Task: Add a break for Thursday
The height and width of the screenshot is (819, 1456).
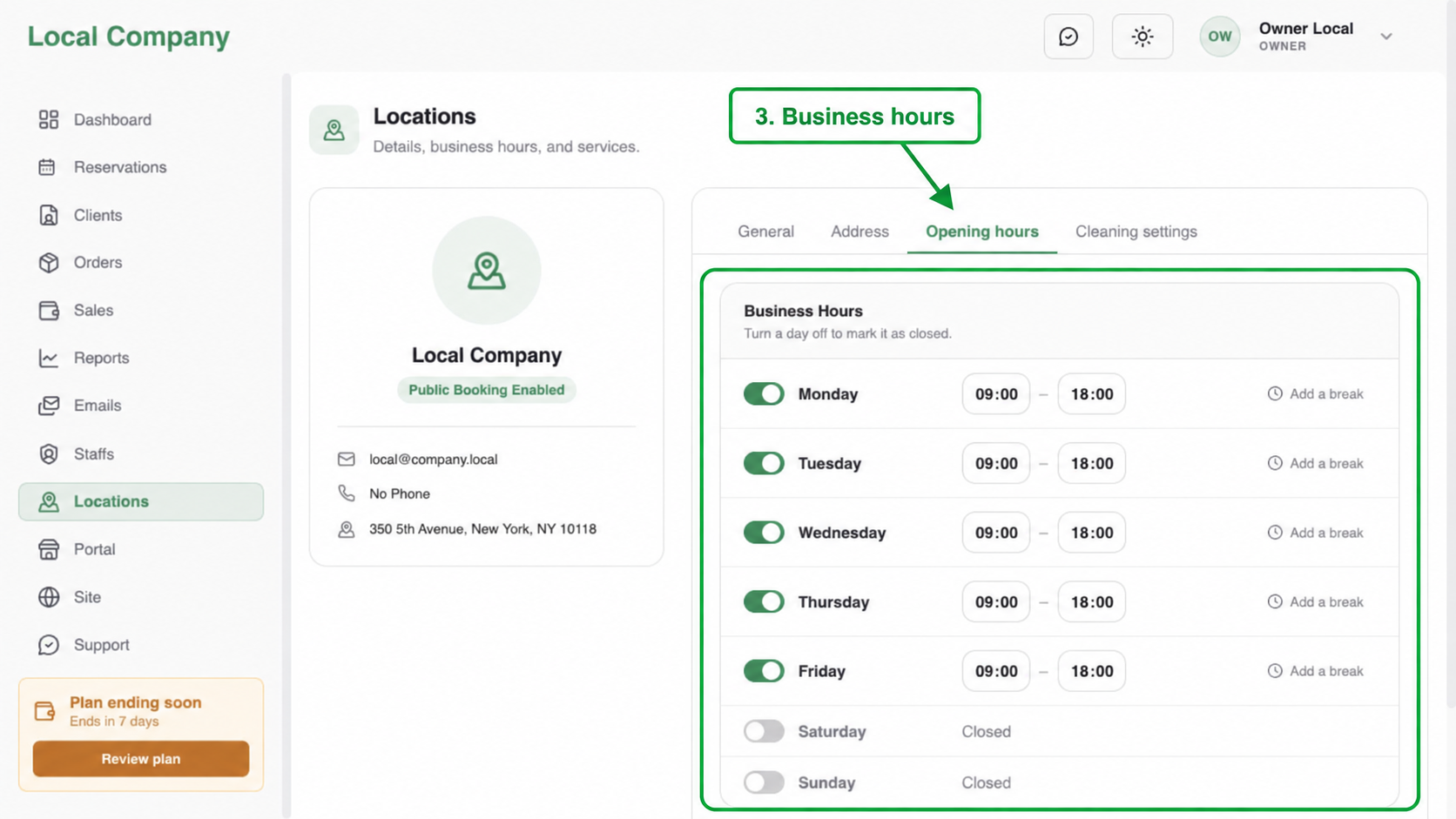Action: coord(1316,601)
